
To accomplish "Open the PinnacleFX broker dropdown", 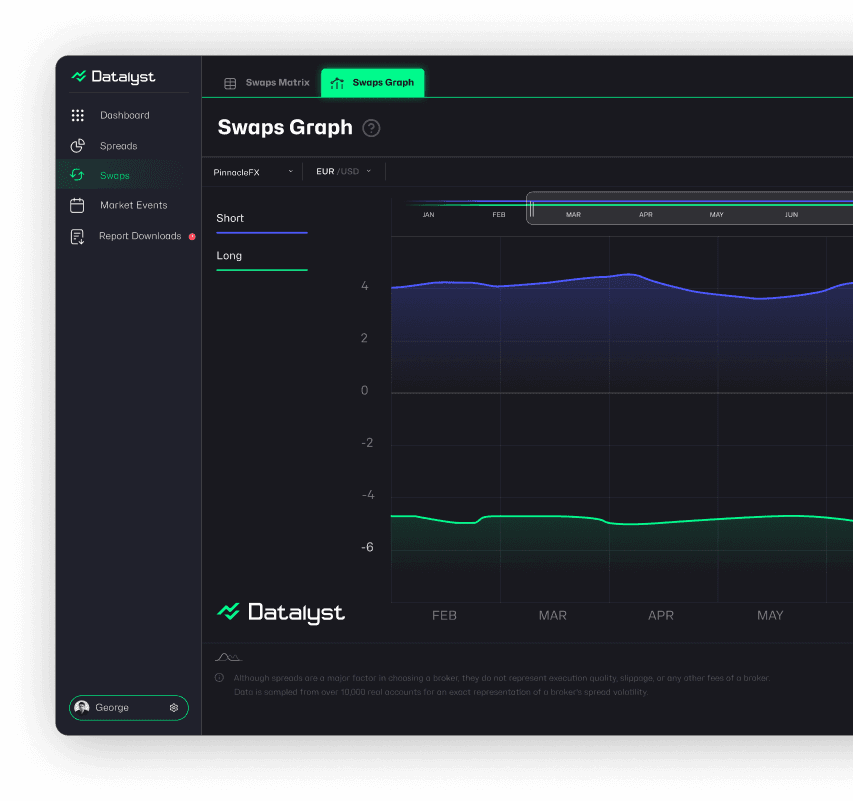I will point(250,171).
